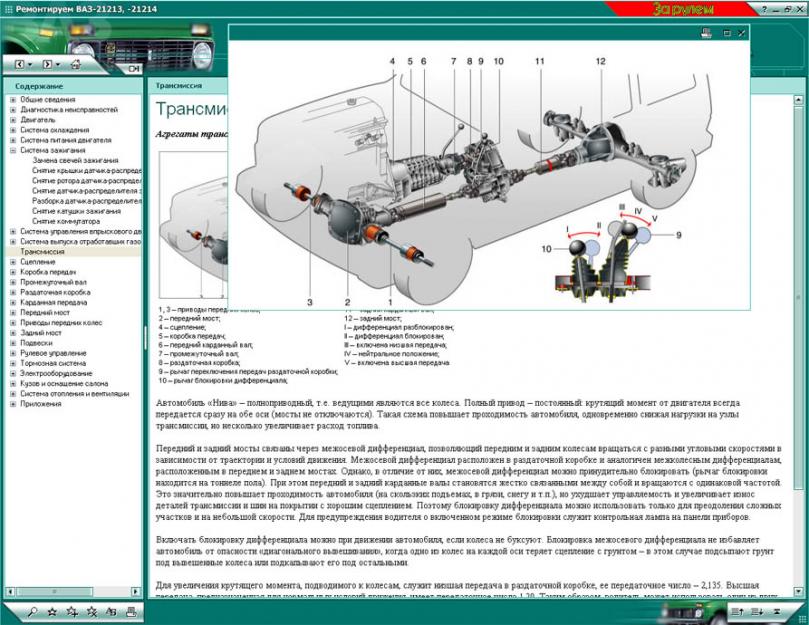Click the app menu icon in title bar
This screenshot has height=625, width=809.
point(8,9)
